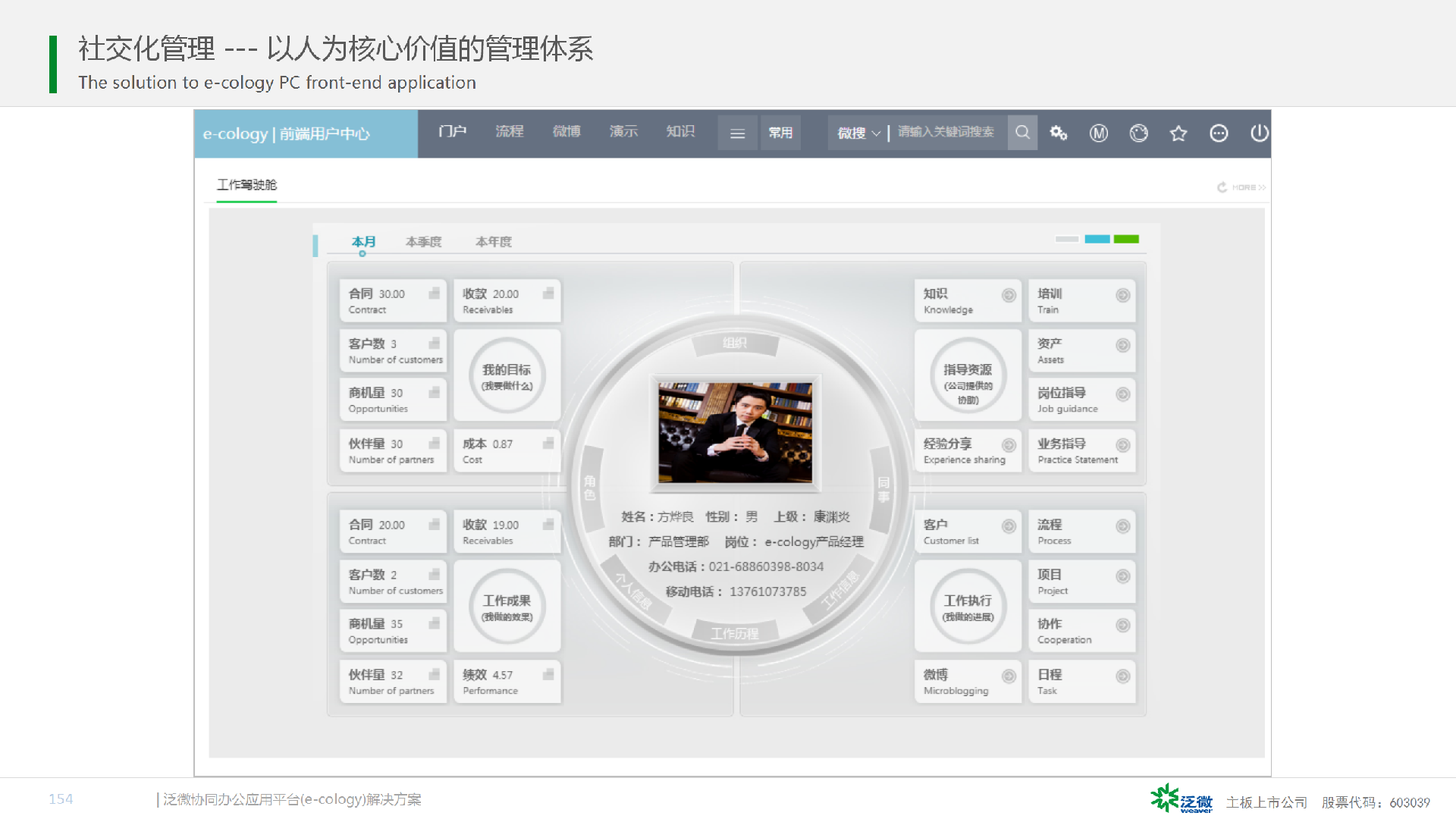The width and height of the screenshot is (1456, 819).
Task: Open the gears settings icon
Action: 1059,133
